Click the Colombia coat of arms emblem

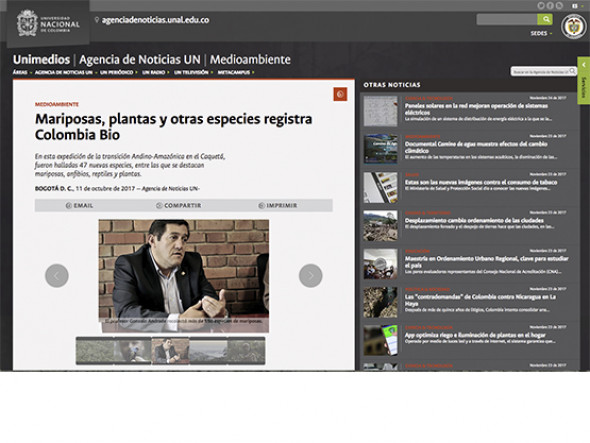pos(573,26)
